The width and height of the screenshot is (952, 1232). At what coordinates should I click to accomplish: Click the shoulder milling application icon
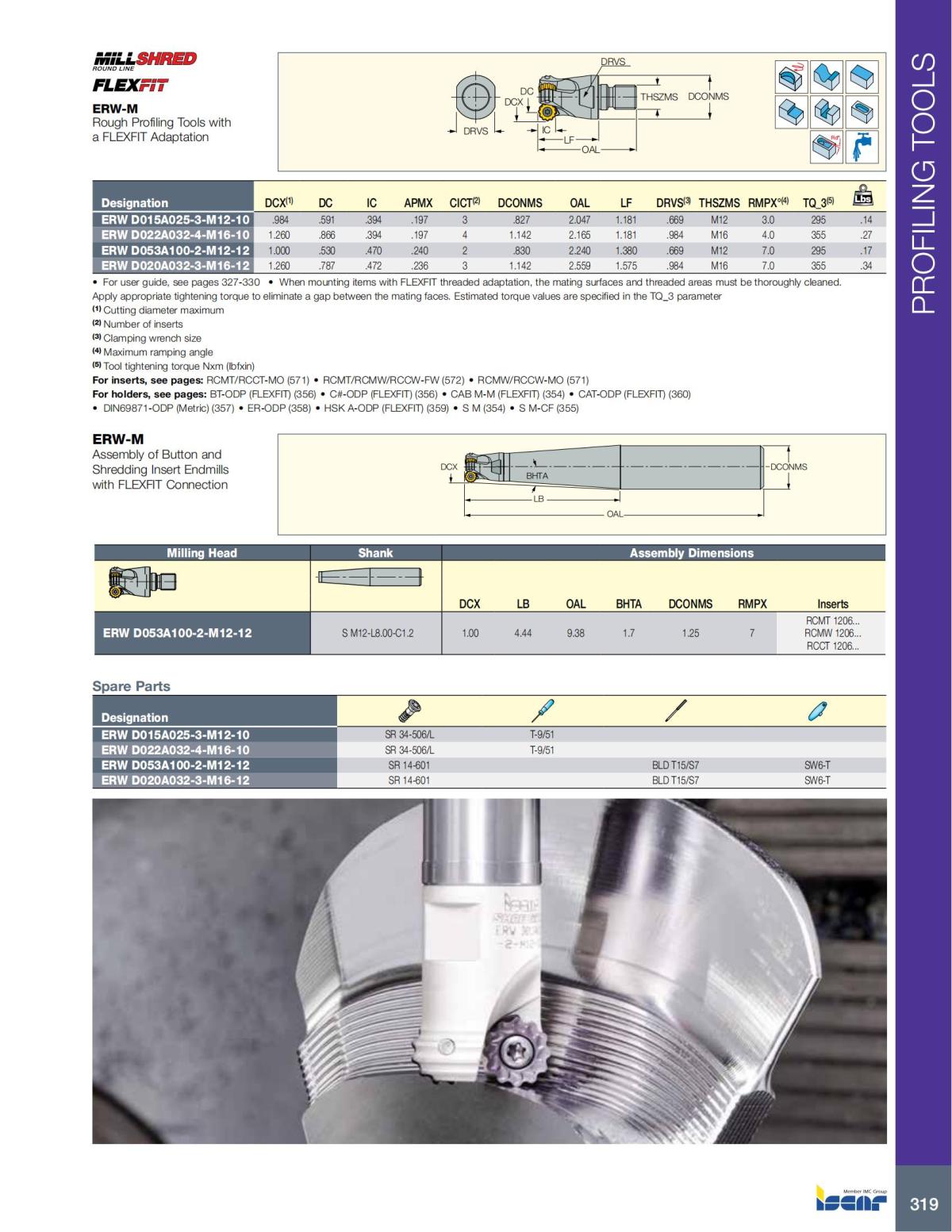click(791, 111)
